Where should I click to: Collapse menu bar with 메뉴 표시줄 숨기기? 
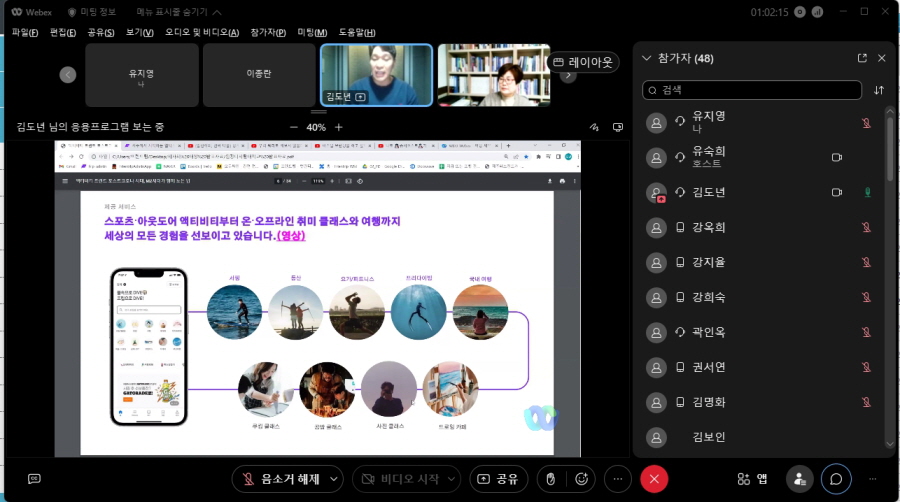pyautogui.click(x=179, y=12)
